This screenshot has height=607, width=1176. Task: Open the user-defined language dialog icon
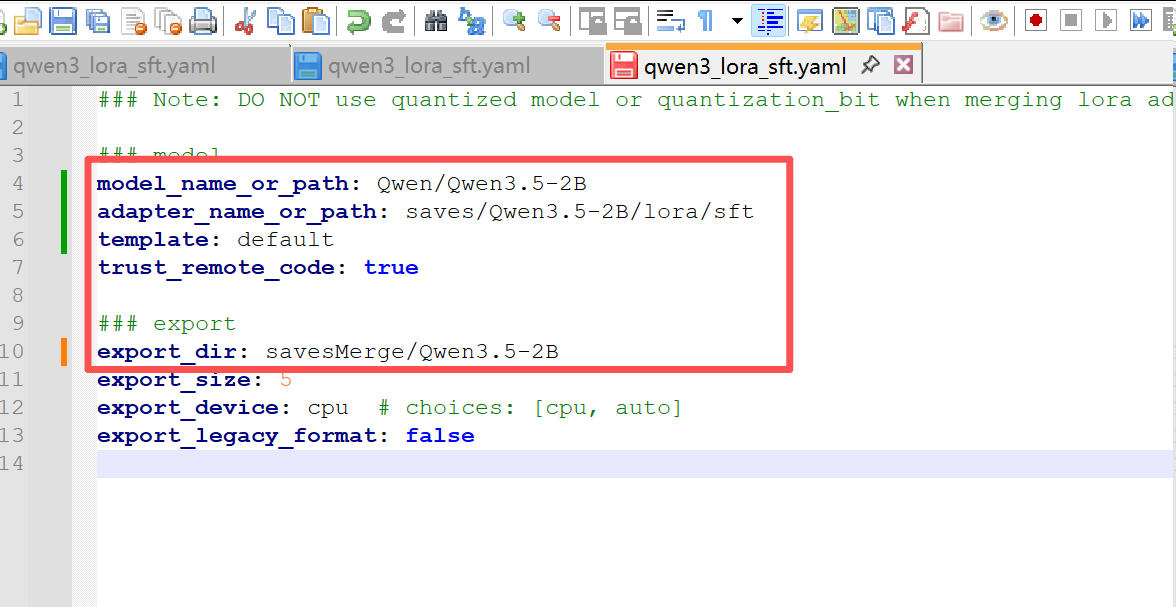tap(810, 20)
